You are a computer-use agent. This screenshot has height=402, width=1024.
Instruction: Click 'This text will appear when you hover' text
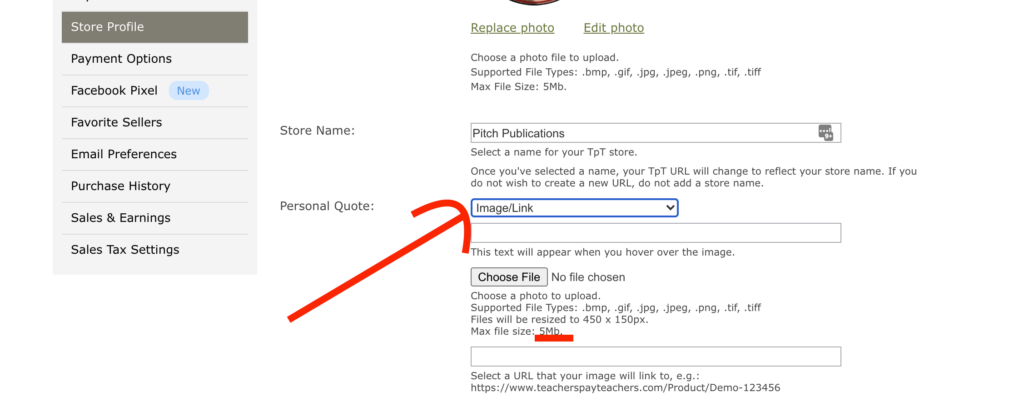pyautogui.click(x=602, y=252)
